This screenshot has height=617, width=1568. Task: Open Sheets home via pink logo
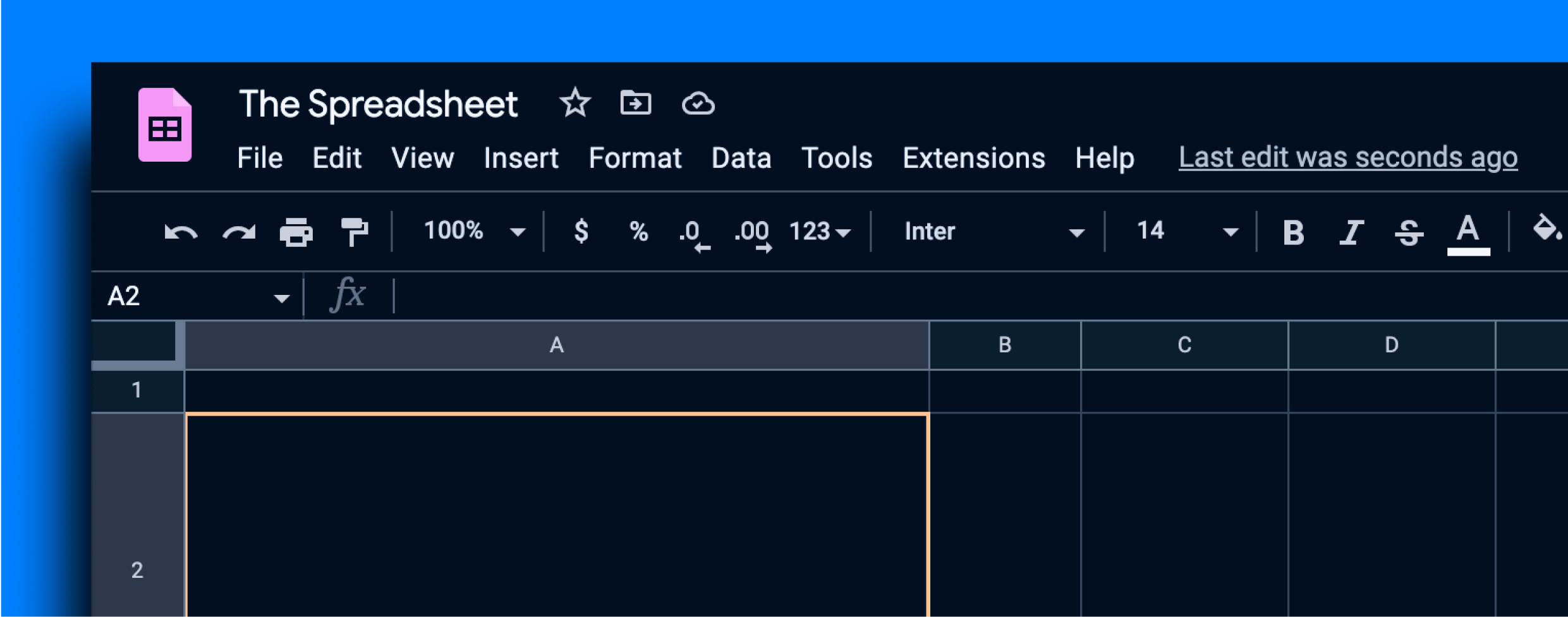click(x=165, y=125)
